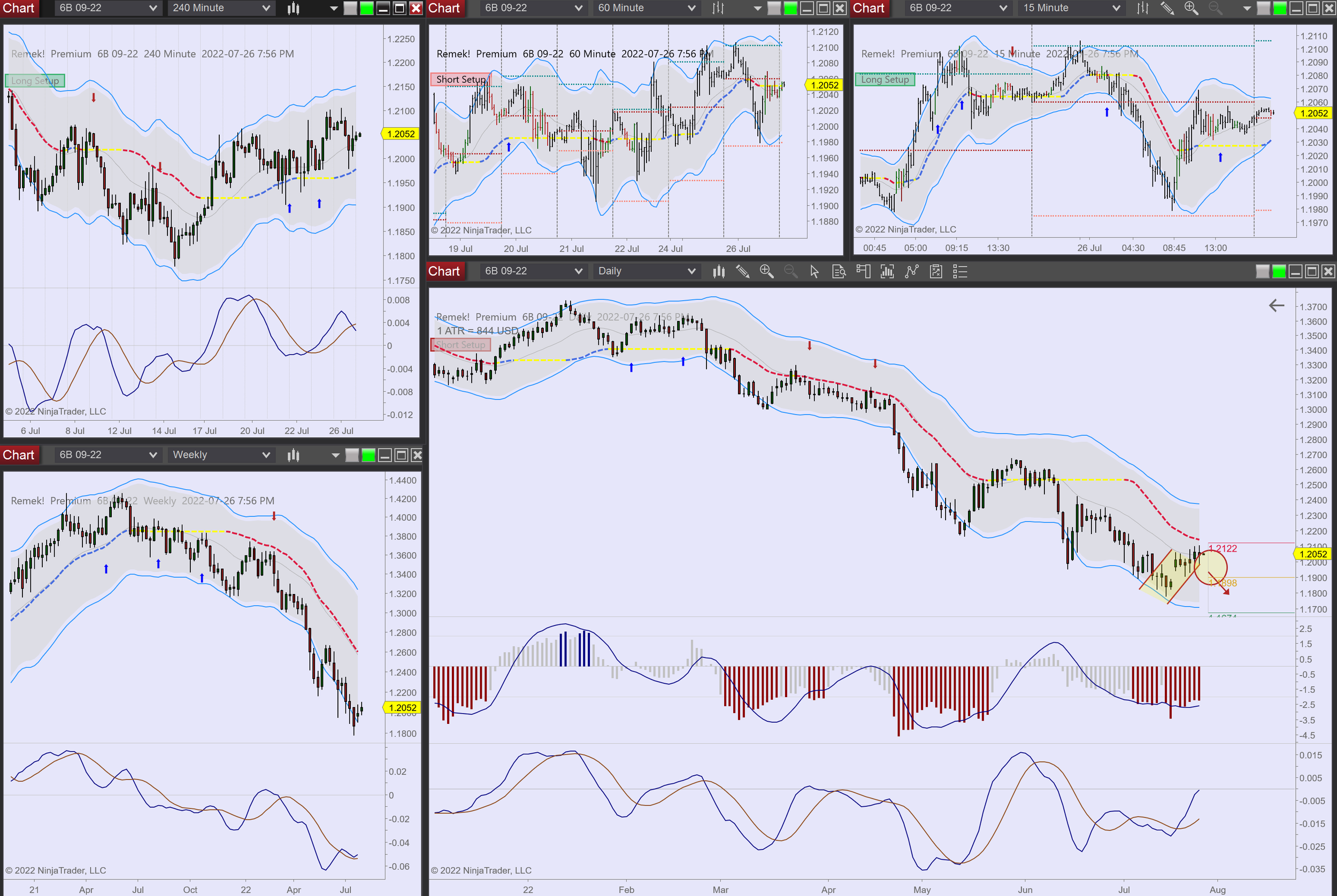This screenshot has height=896, width=1337.
Task: Toggle green instrument link on Weekly chart
Action: 368,455
